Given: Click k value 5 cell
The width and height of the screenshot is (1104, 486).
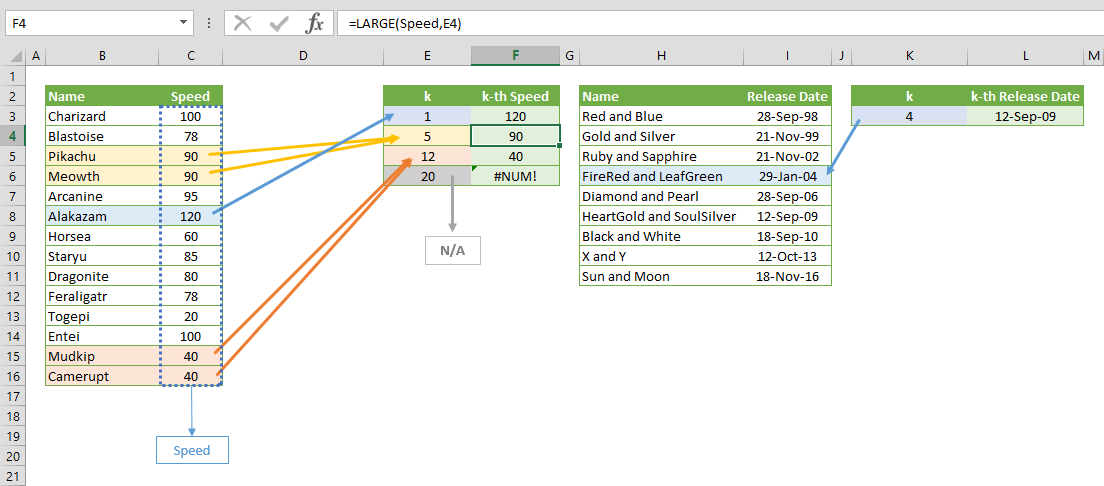Looking at the screenshot, I should tap(427, 136).
